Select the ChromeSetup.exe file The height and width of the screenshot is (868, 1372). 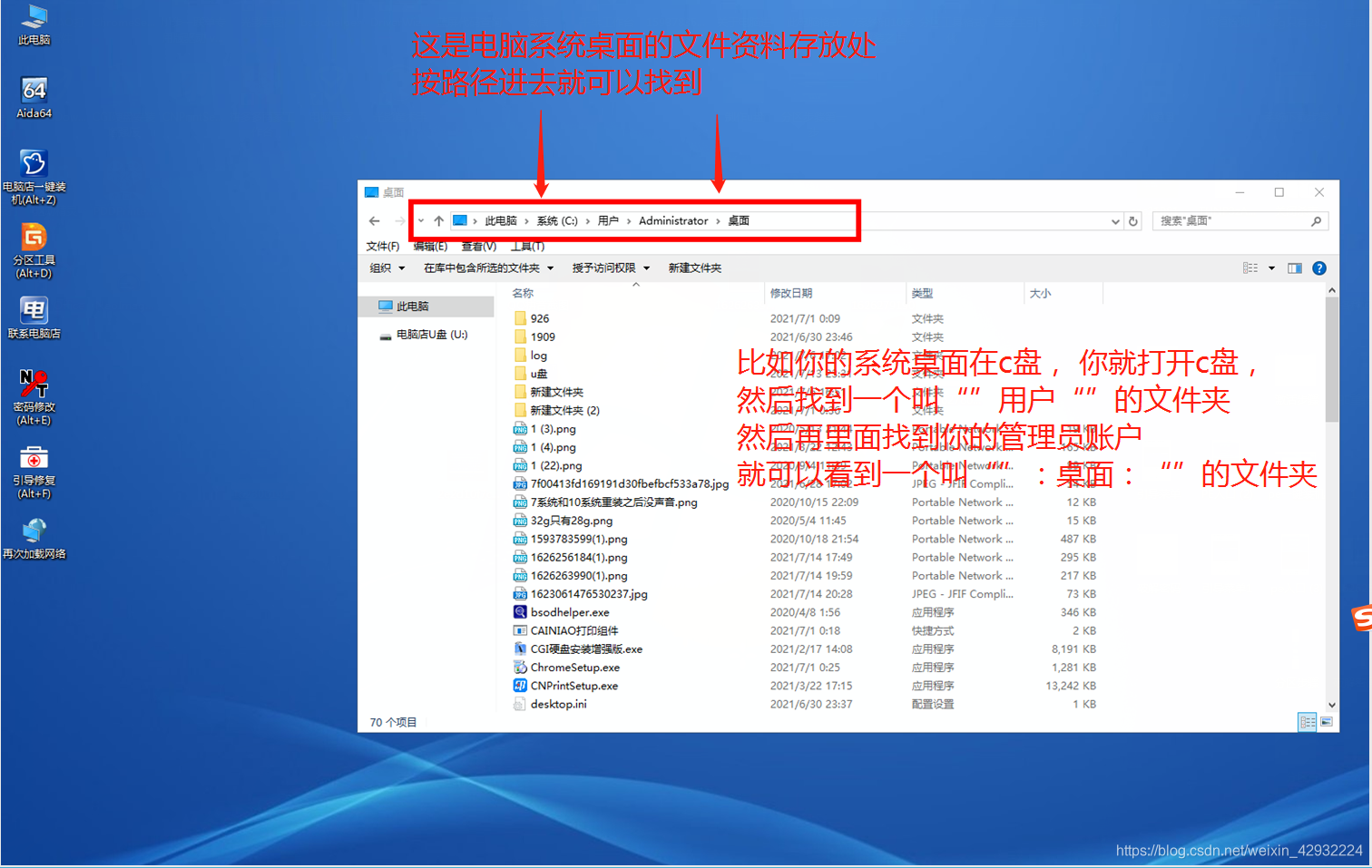(575, 668)
